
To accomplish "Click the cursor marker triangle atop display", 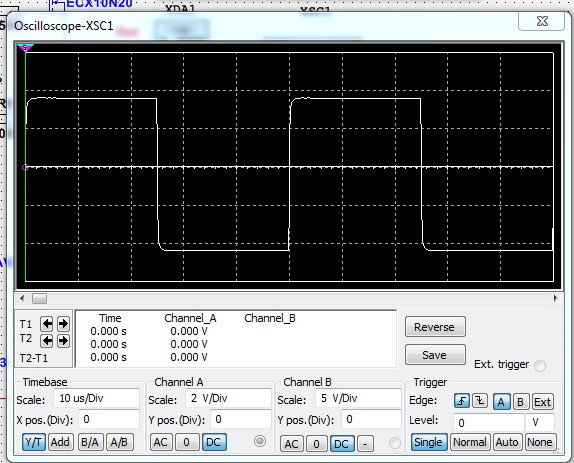I will click(25, 48).
